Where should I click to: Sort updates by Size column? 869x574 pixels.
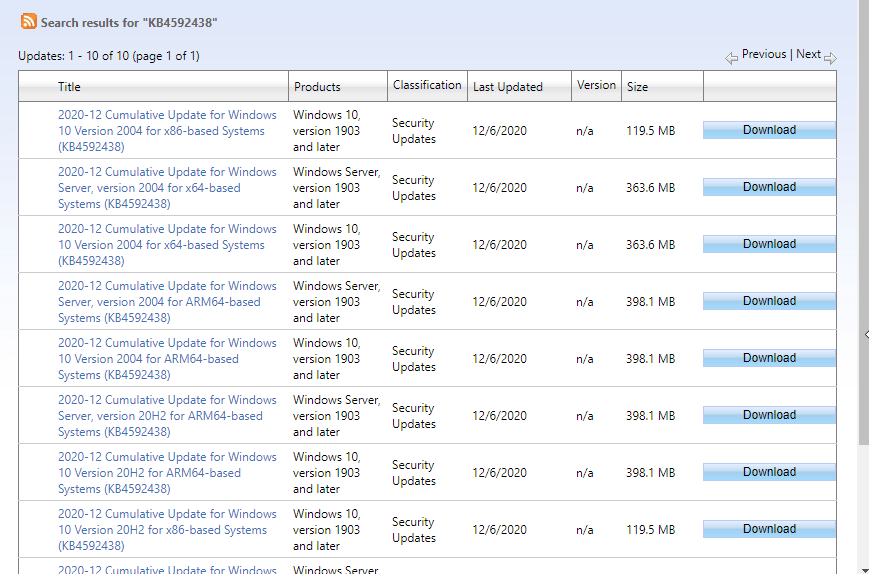coord(637,87)
